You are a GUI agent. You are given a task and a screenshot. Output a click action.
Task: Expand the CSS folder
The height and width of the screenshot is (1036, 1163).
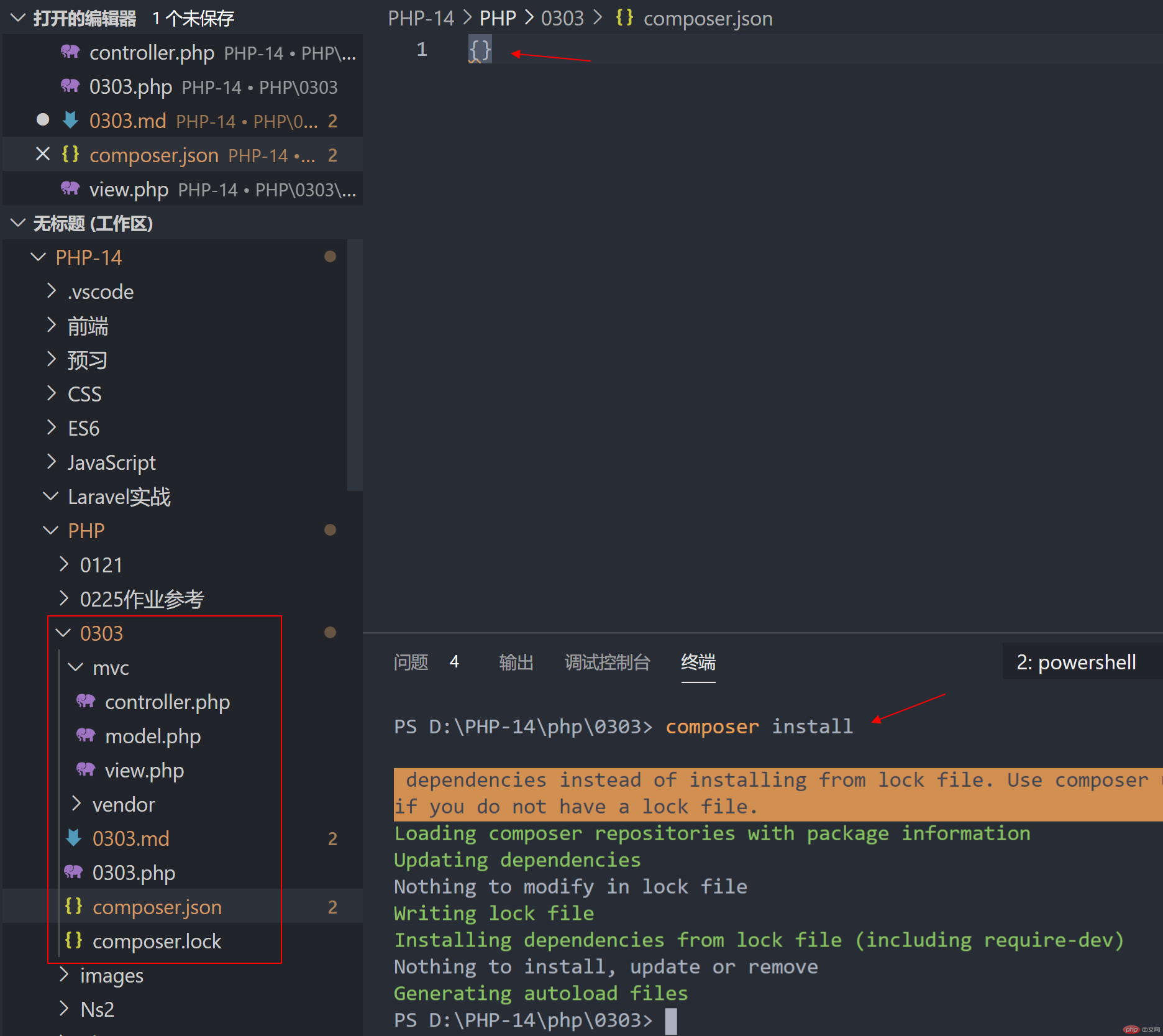click(51, 394)
